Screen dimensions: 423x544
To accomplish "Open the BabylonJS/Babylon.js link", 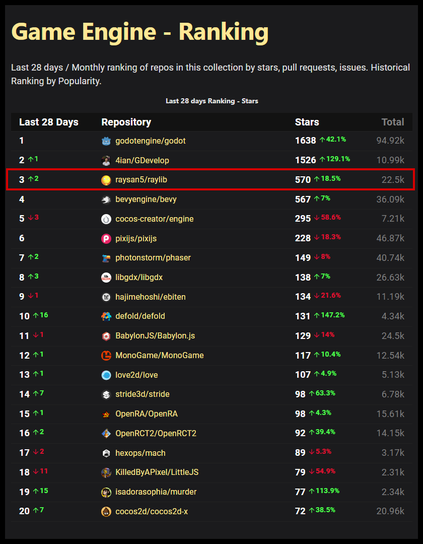I will 155,336.
